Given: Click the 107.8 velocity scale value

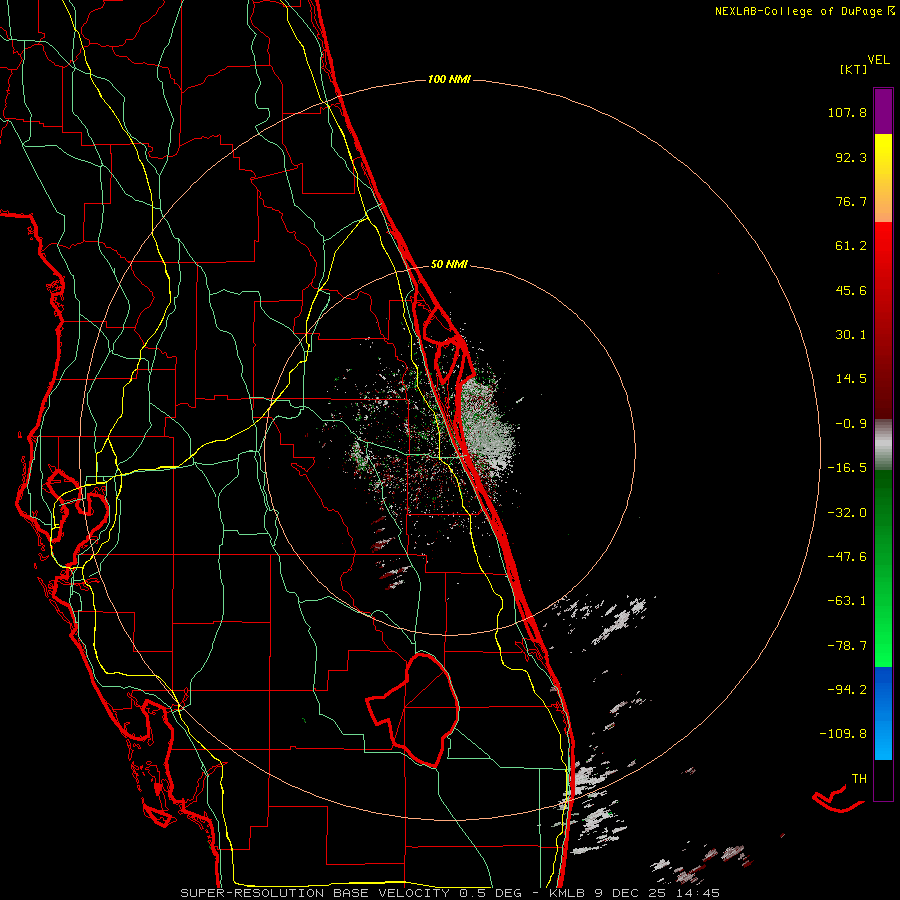Looking at the screenshot, I should click(x=847, y=112).
